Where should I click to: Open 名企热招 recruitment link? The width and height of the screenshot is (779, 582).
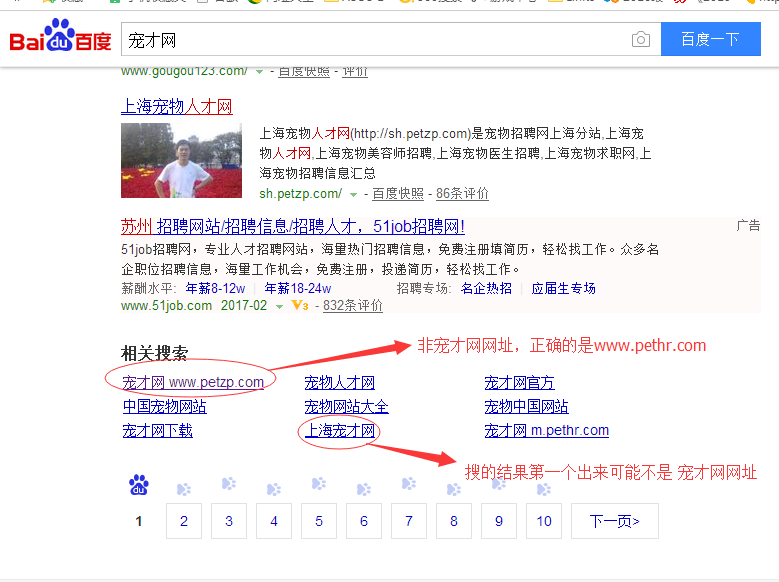tap(486, 288)
